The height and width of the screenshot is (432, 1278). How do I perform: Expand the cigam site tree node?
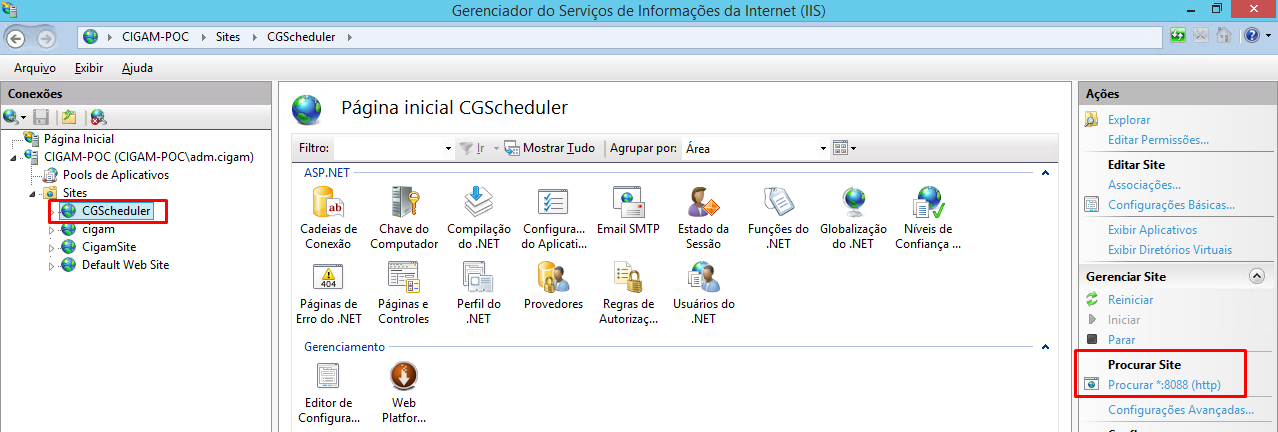click(53, 230)
